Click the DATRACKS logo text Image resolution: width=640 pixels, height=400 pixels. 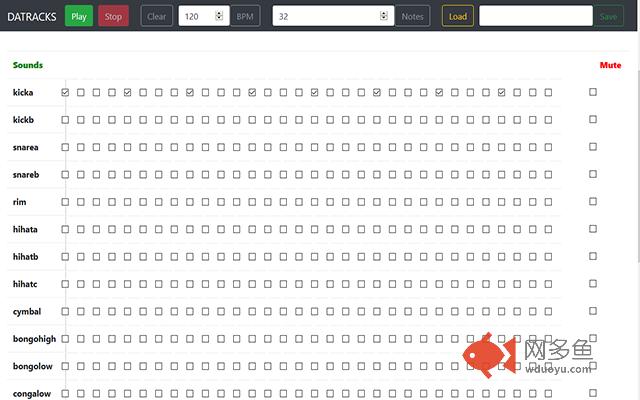click(32, 17)
